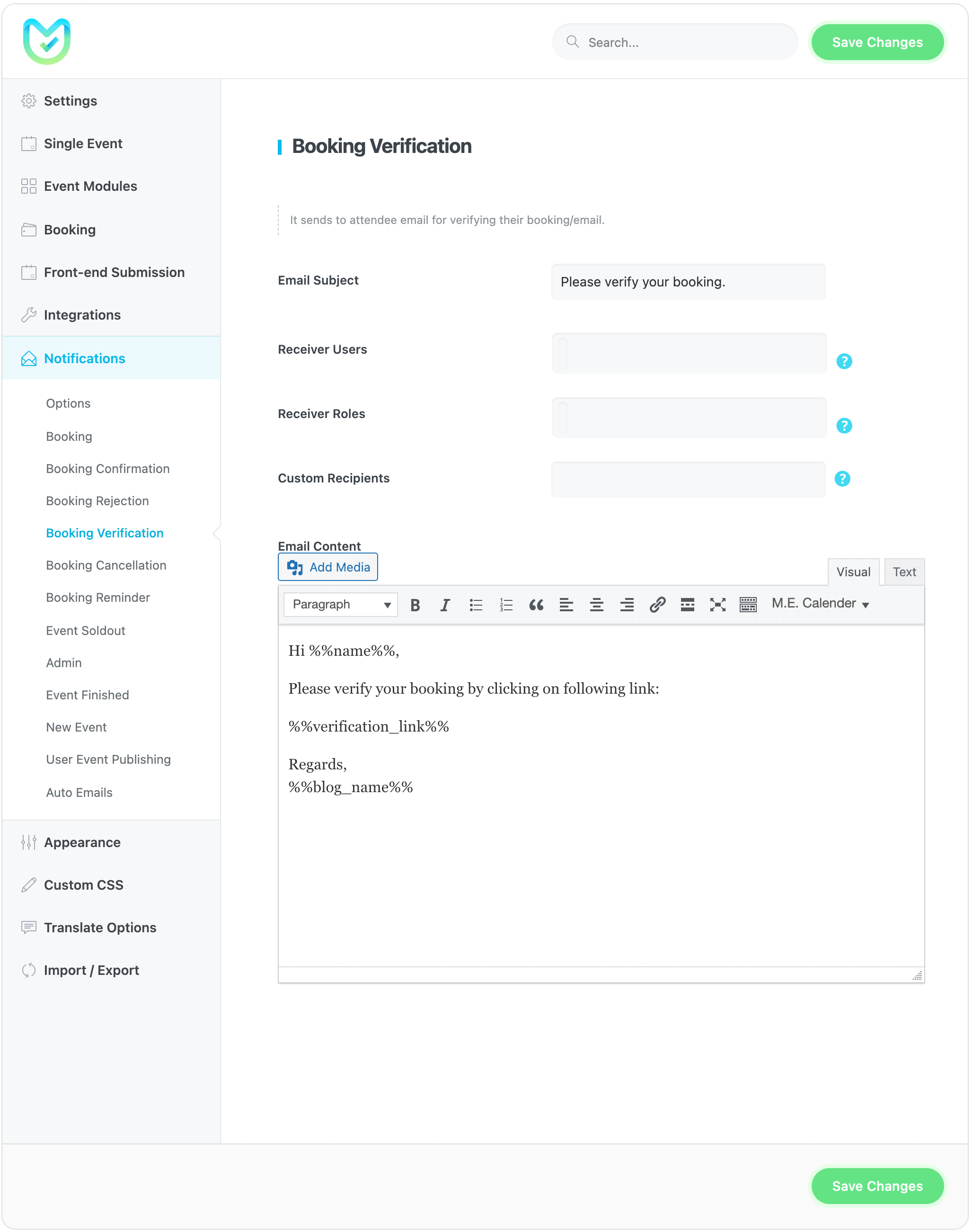973x1232 pixels.
Task: Insert a numbered list in editor
Action: (506, 605)
